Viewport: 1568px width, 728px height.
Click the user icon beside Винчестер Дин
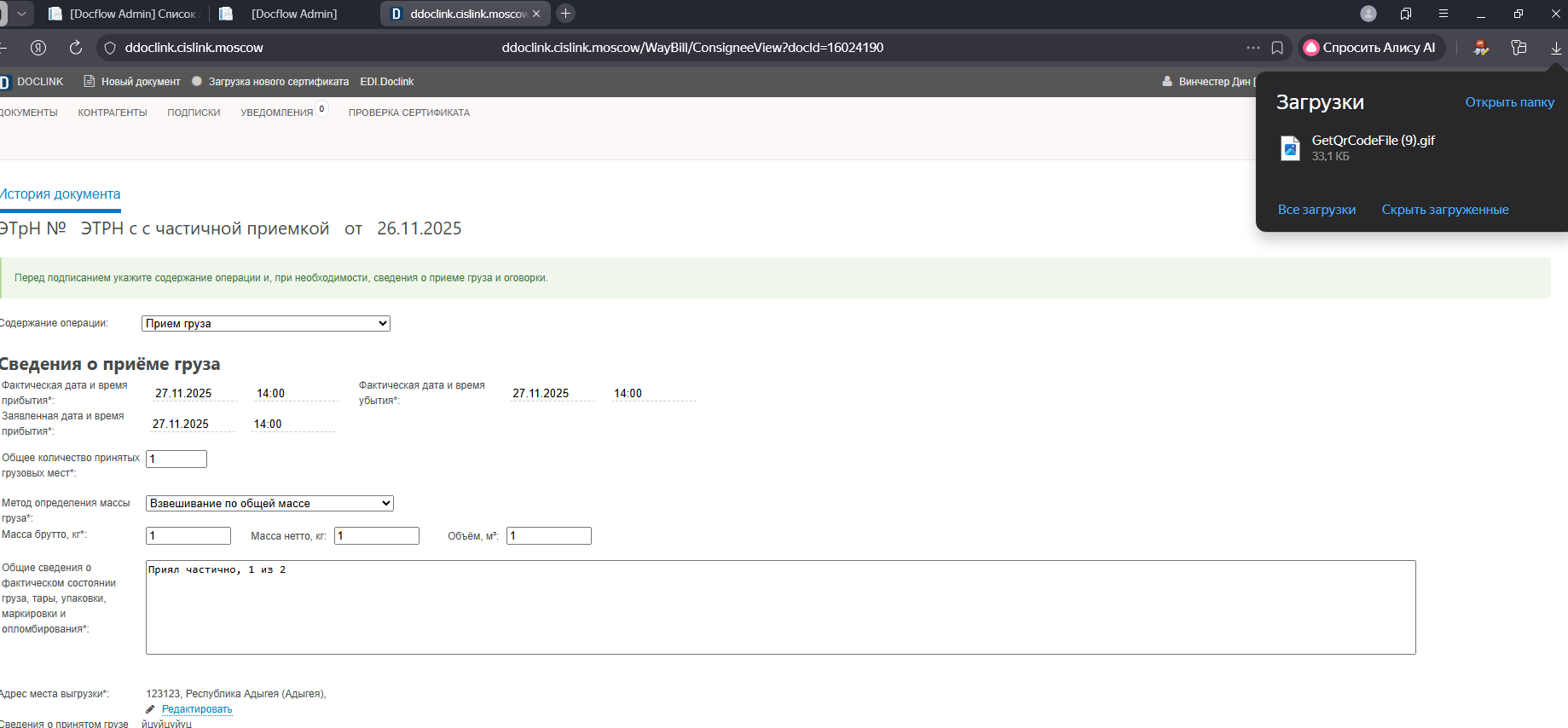point(1167,82)
